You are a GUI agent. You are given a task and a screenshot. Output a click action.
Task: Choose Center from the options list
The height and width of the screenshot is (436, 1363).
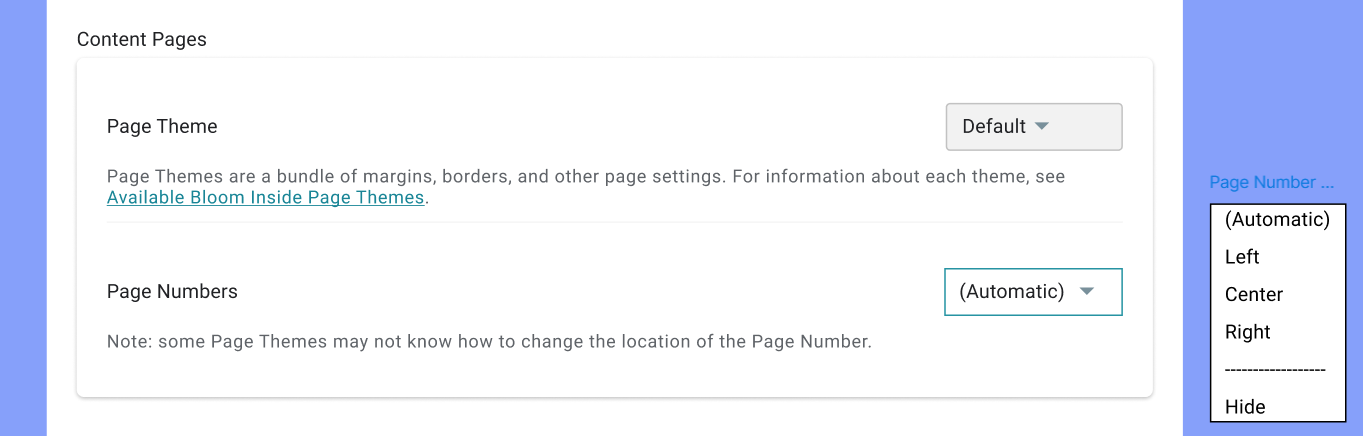[x=1254, y=295]
